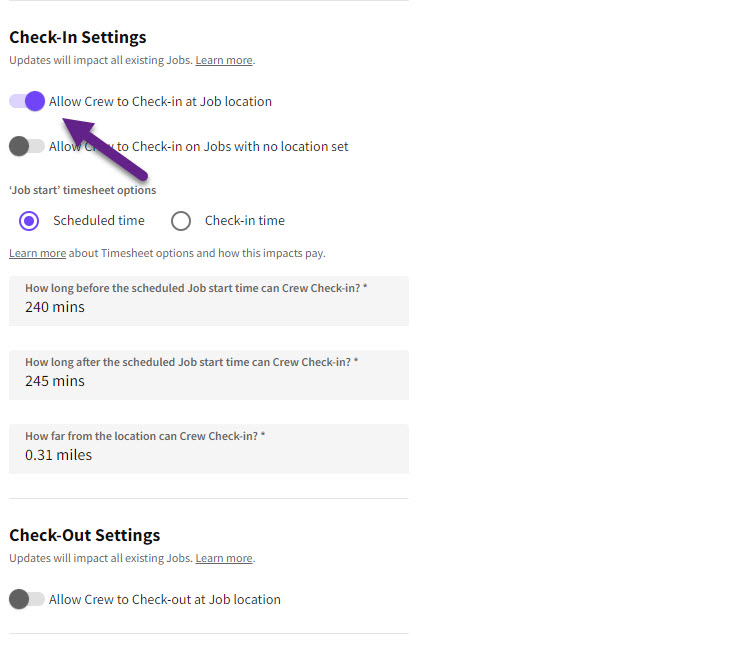The image size is (739, 645).
Task: Select the Scheduled time radio button
Action: point(29,221)
